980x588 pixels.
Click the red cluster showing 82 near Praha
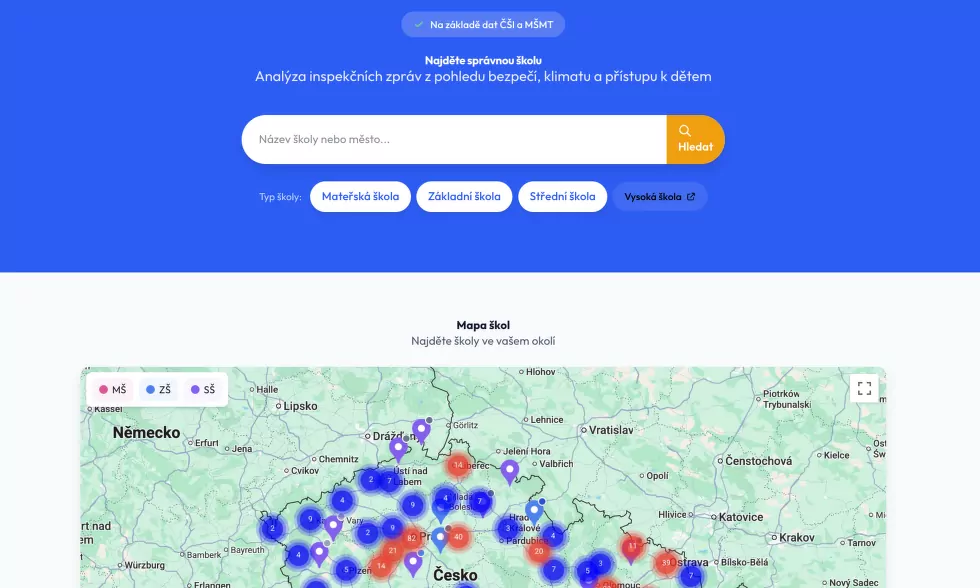[412, 537]
